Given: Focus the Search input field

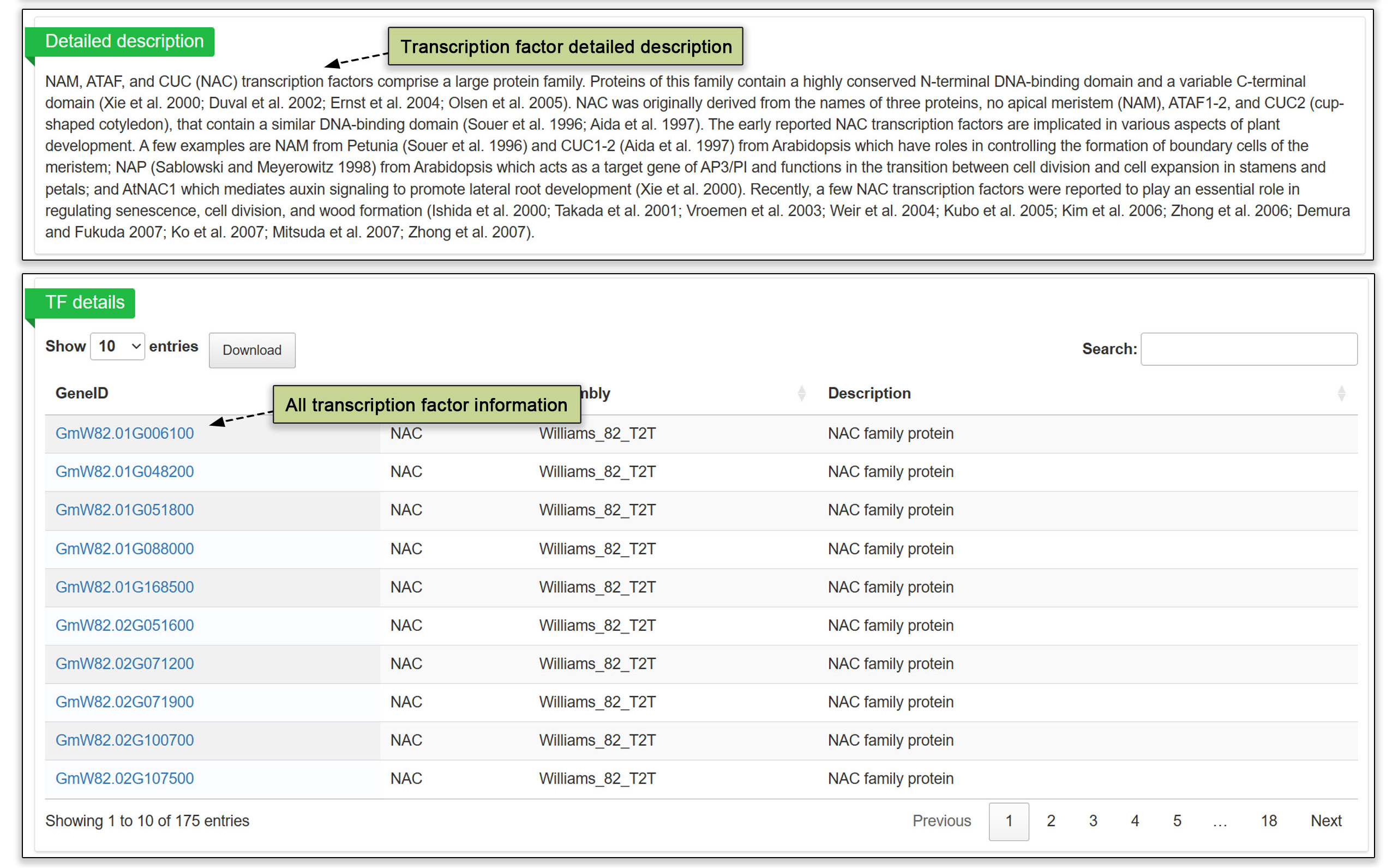Looking at the screenshot, I should pos(1248,349).
